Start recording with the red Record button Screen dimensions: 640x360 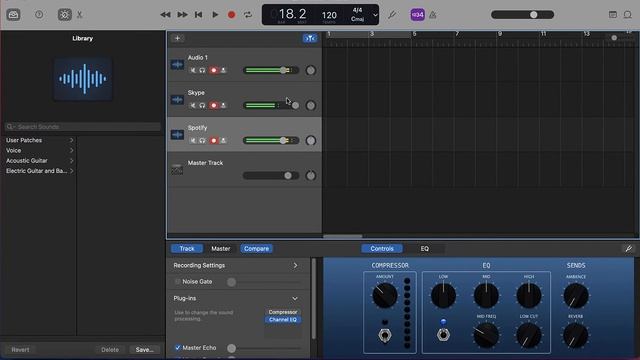coord(231,15)
